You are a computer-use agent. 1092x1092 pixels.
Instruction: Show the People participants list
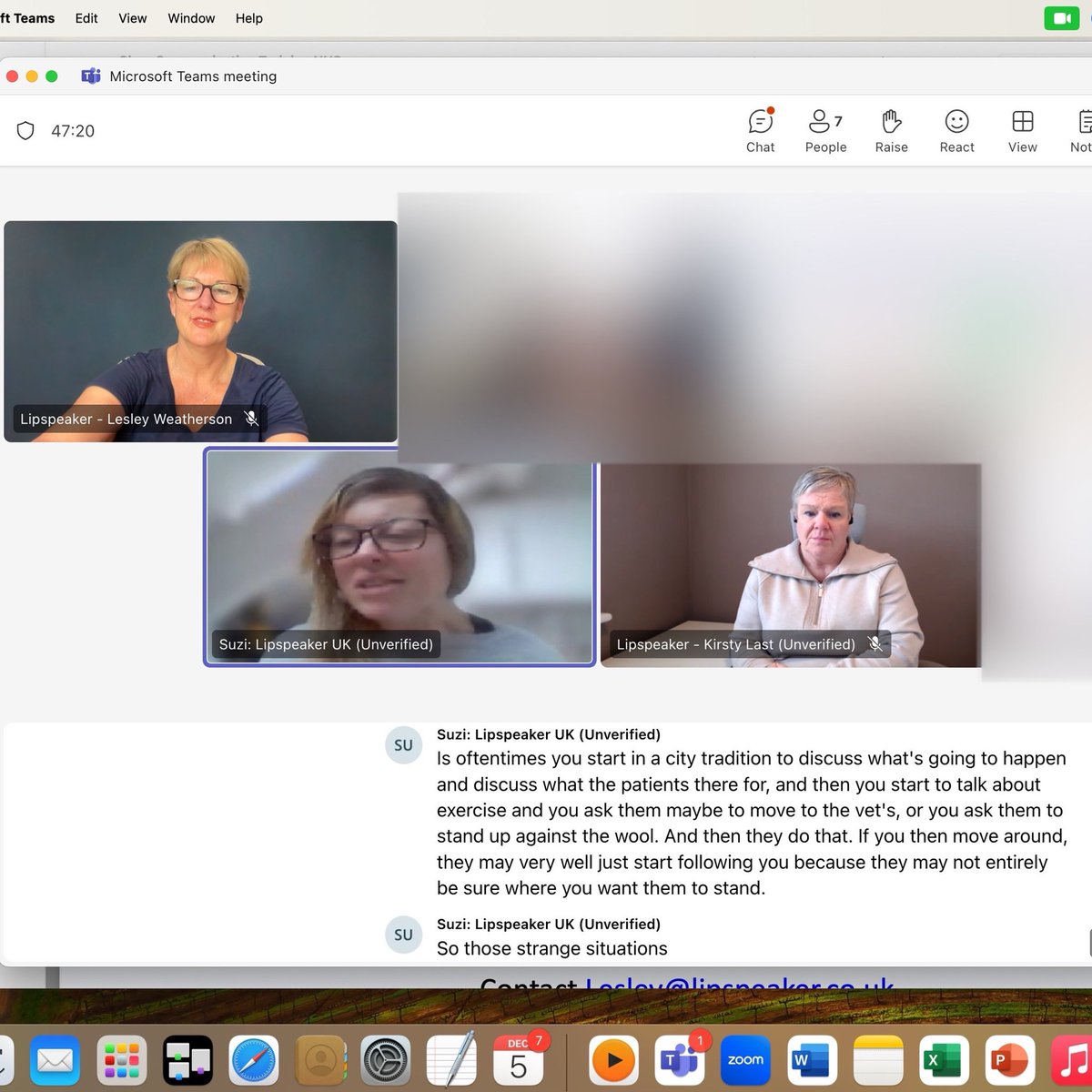824,130
